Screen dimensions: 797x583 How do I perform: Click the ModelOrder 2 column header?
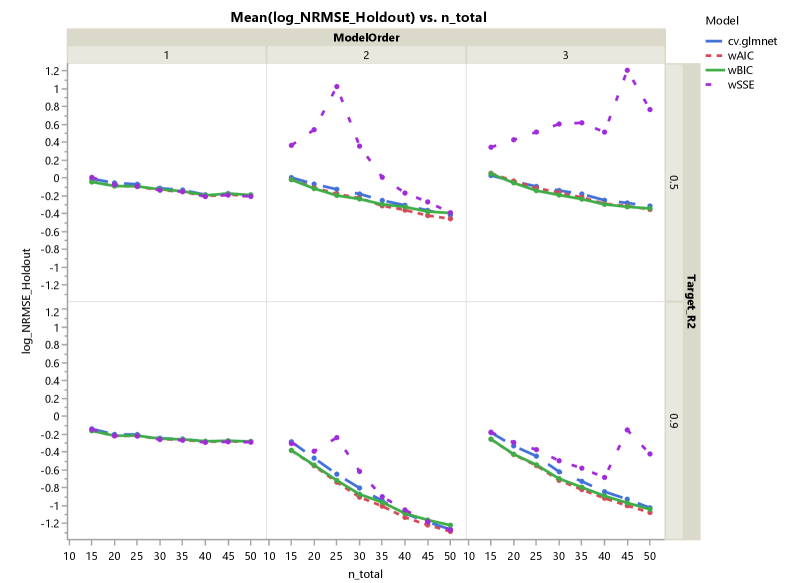366,55
